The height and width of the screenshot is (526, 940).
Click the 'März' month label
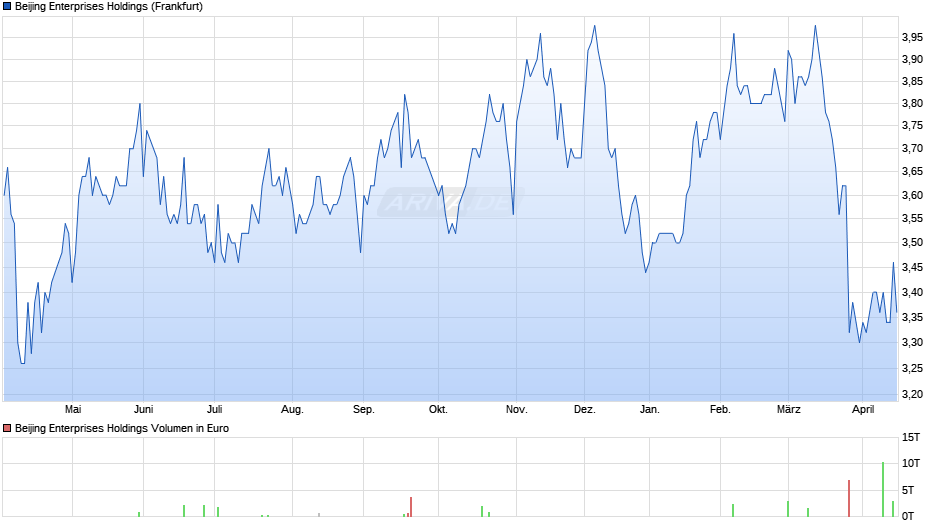coord(788,409)
